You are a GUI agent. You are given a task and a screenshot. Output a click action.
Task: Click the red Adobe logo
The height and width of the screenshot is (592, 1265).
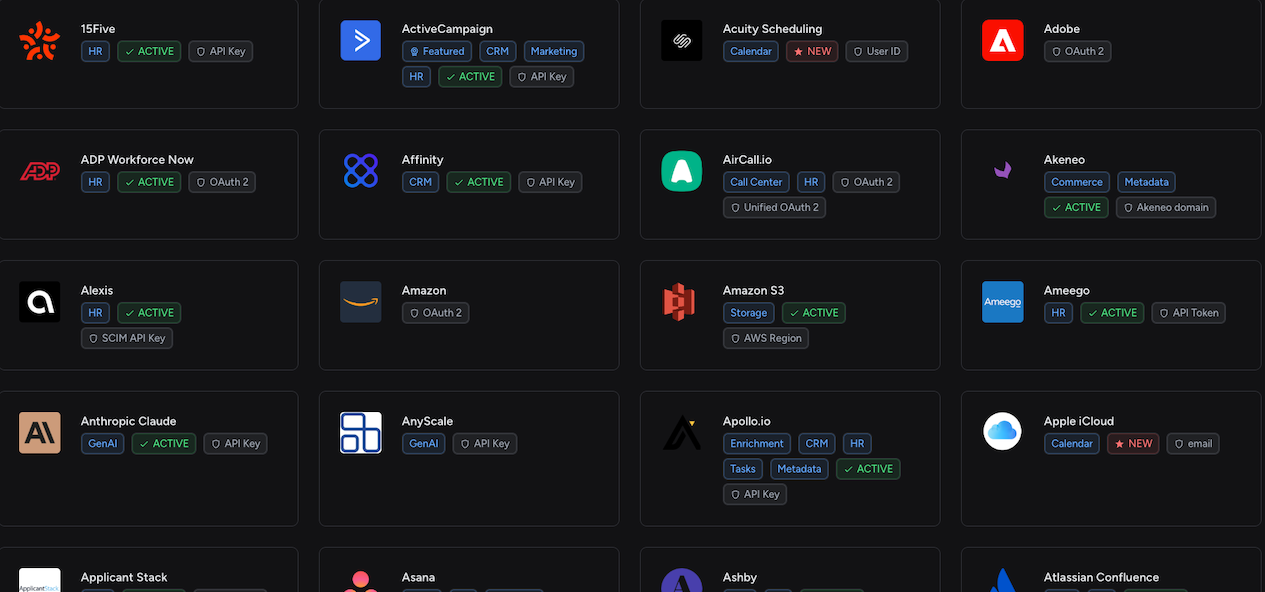click(x=1002, y=41)
